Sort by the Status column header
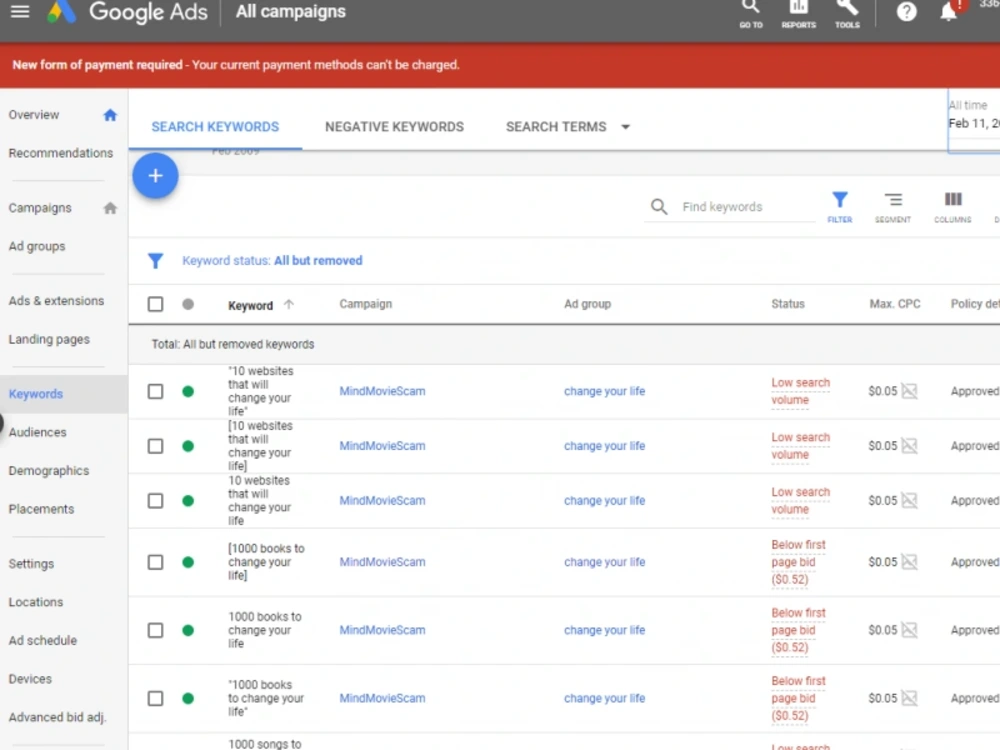This screenshot has height=750, width=1000. [788, 304]
